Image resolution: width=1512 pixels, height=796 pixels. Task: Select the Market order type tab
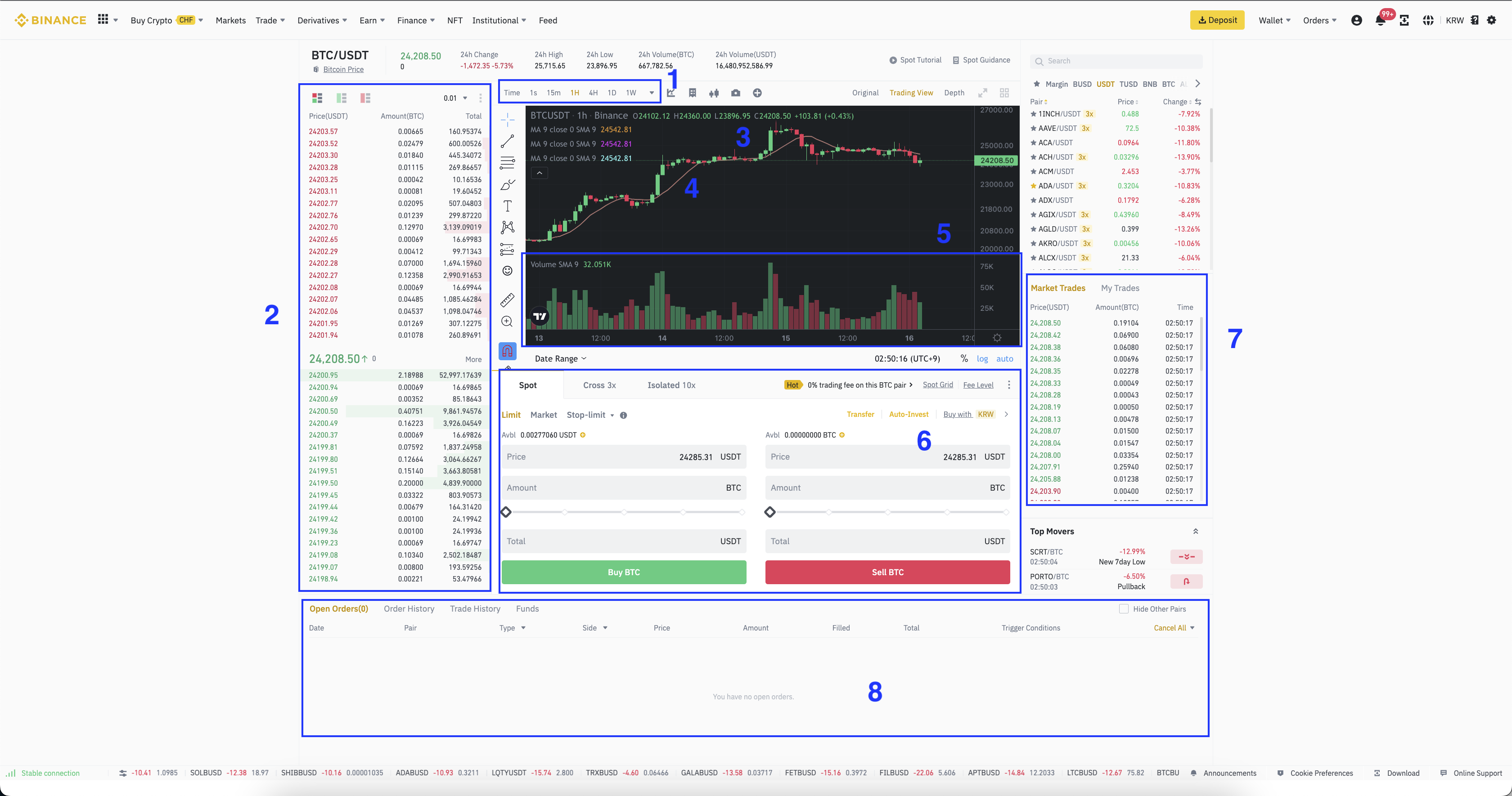click(x=543, y=415)
